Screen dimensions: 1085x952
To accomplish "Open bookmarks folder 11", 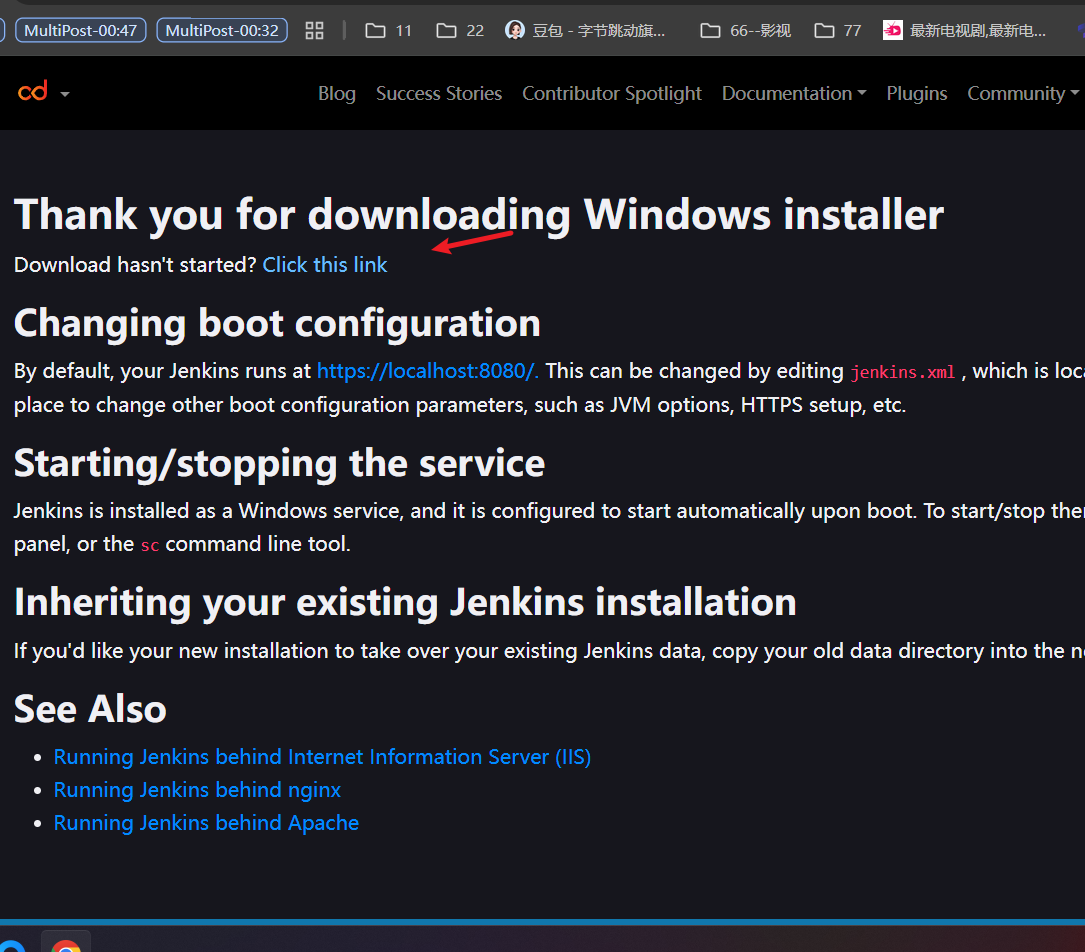I will coord(387,30).
